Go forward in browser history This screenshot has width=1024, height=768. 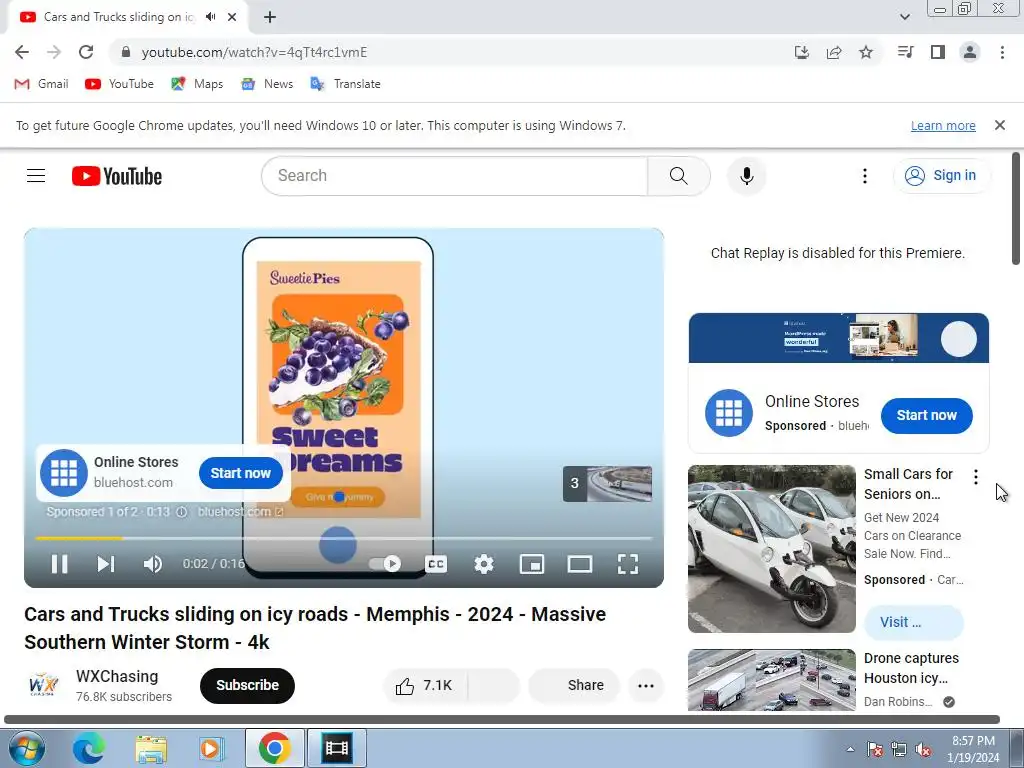[54, 52]
